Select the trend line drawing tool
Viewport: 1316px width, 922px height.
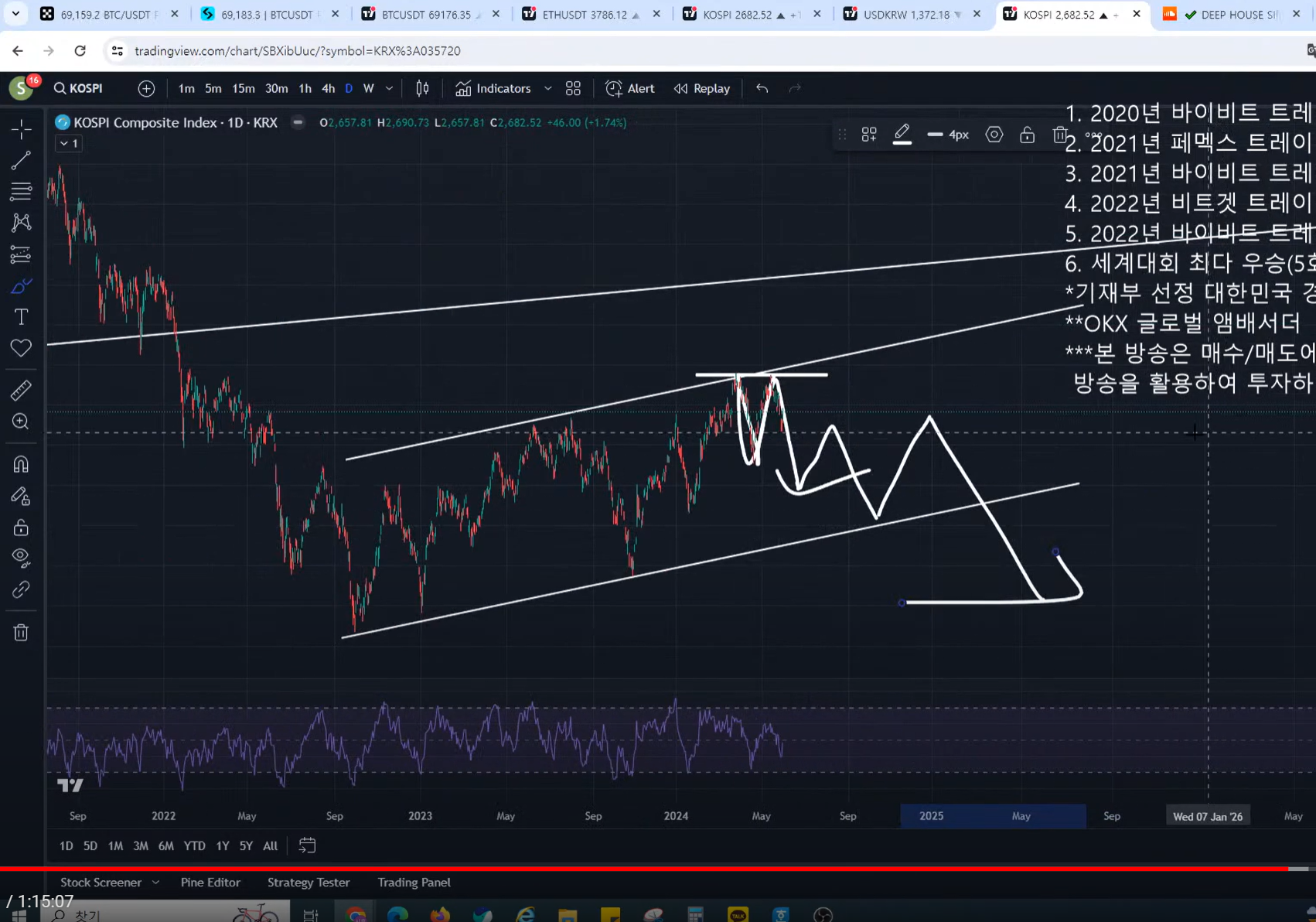tap(21, 160)
